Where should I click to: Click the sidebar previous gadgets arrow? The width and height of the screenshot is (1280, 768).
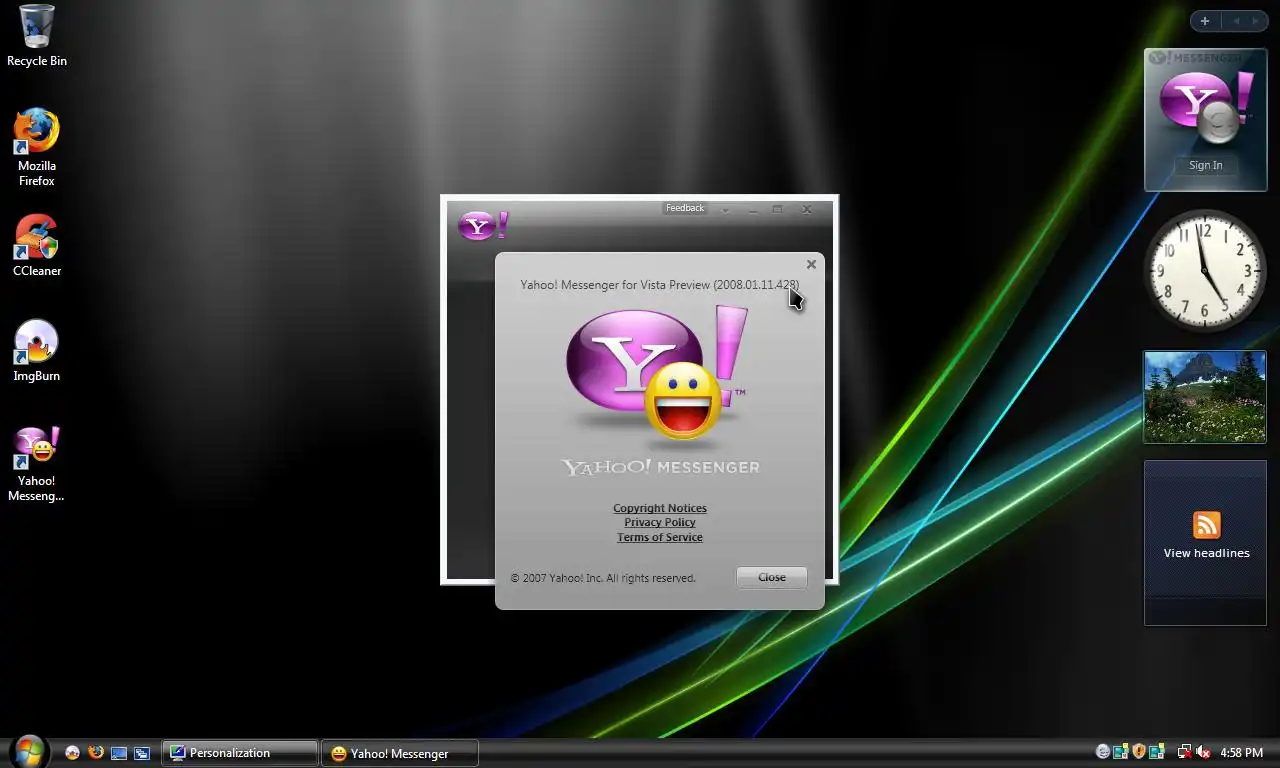1236,21
